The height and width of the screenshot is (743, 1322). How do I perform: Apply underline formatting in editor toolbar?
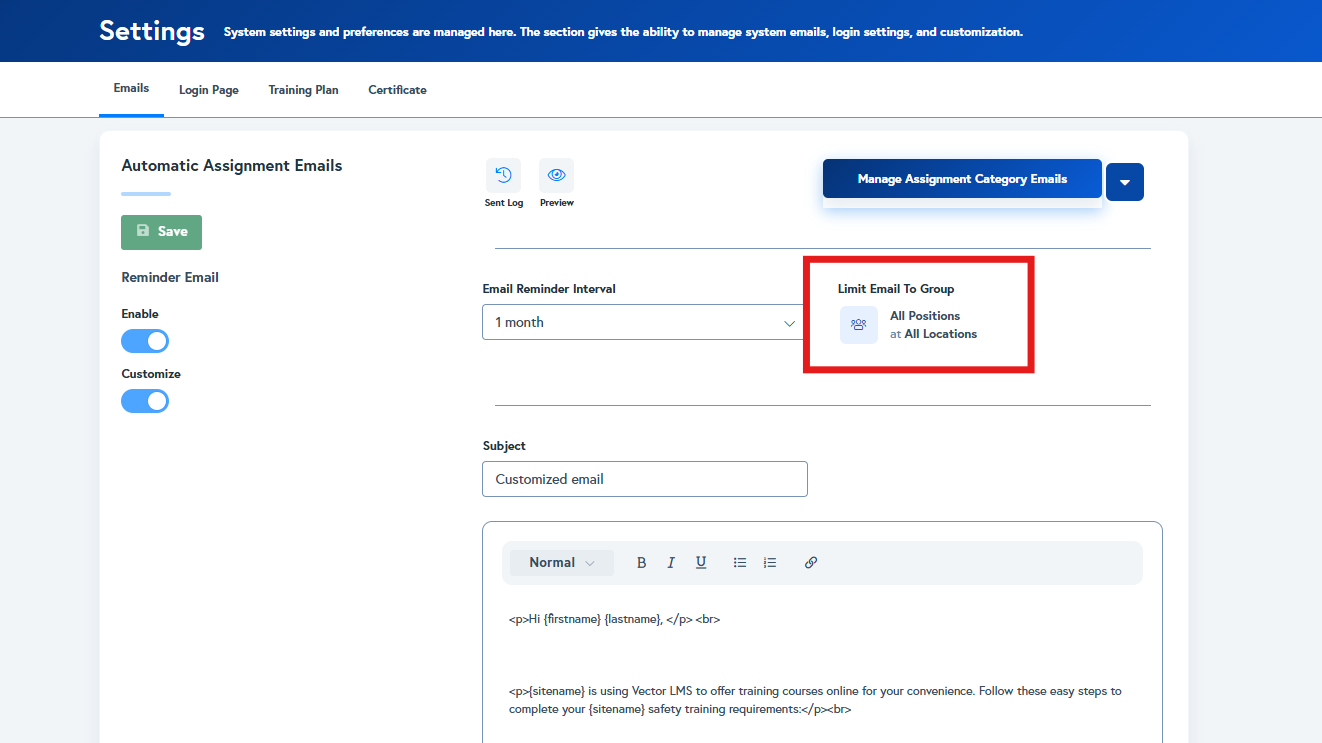701,563
